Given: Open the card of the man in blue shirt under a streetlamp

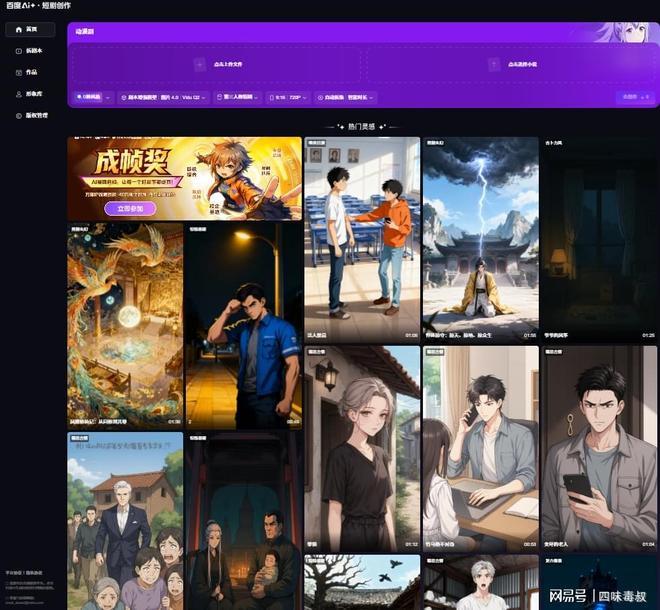Looking at the screenshot, I should coord(244,326).
